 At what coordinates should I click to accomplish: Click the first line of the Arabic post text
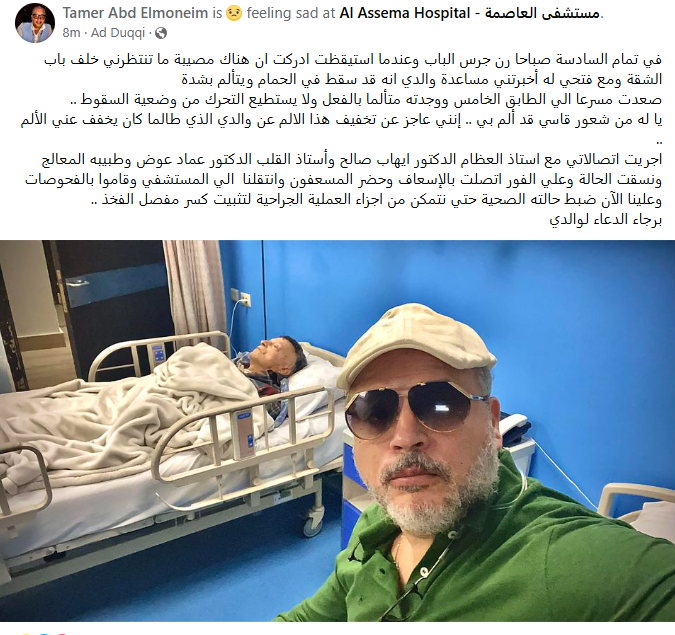click(353, 59)
